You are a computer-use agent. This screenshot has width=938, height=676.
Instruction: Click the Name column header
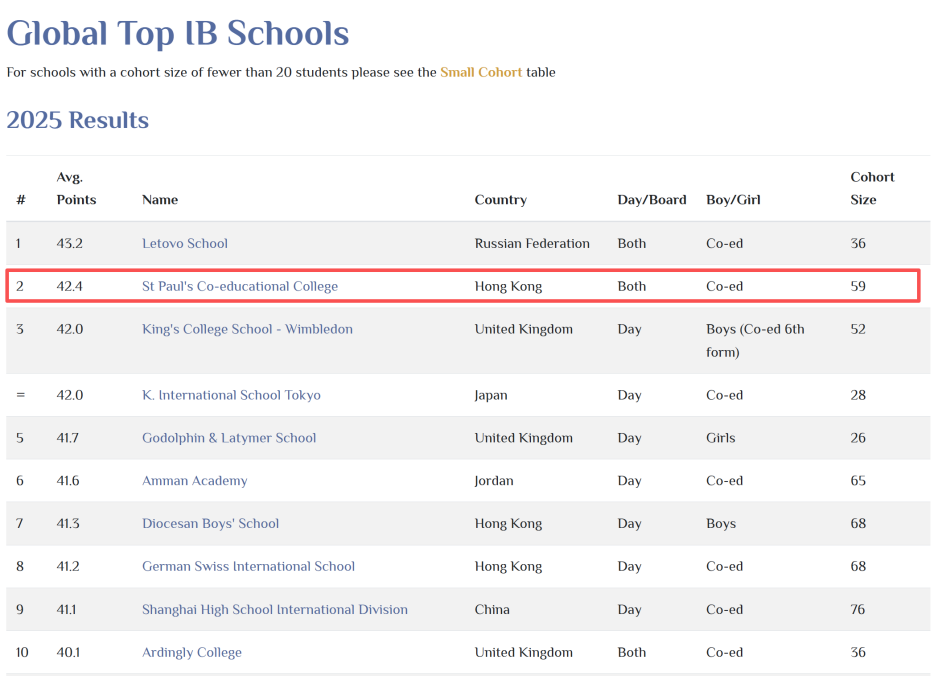[160, 200]
